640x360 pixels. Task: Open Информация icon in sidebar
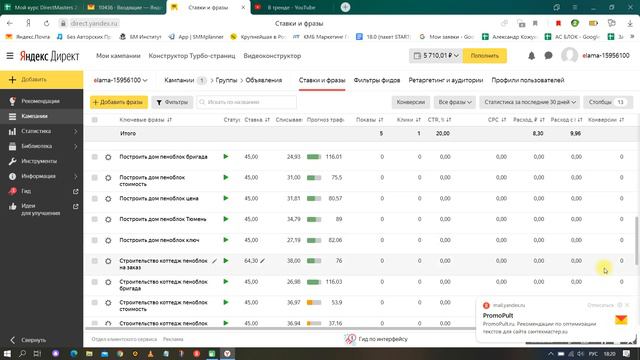[13, 176]
